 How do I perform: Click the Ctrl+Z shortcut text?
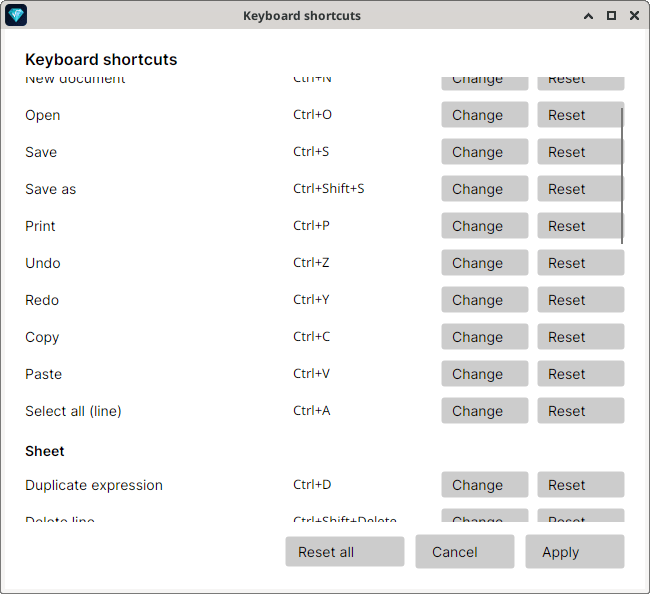(311, 263)
